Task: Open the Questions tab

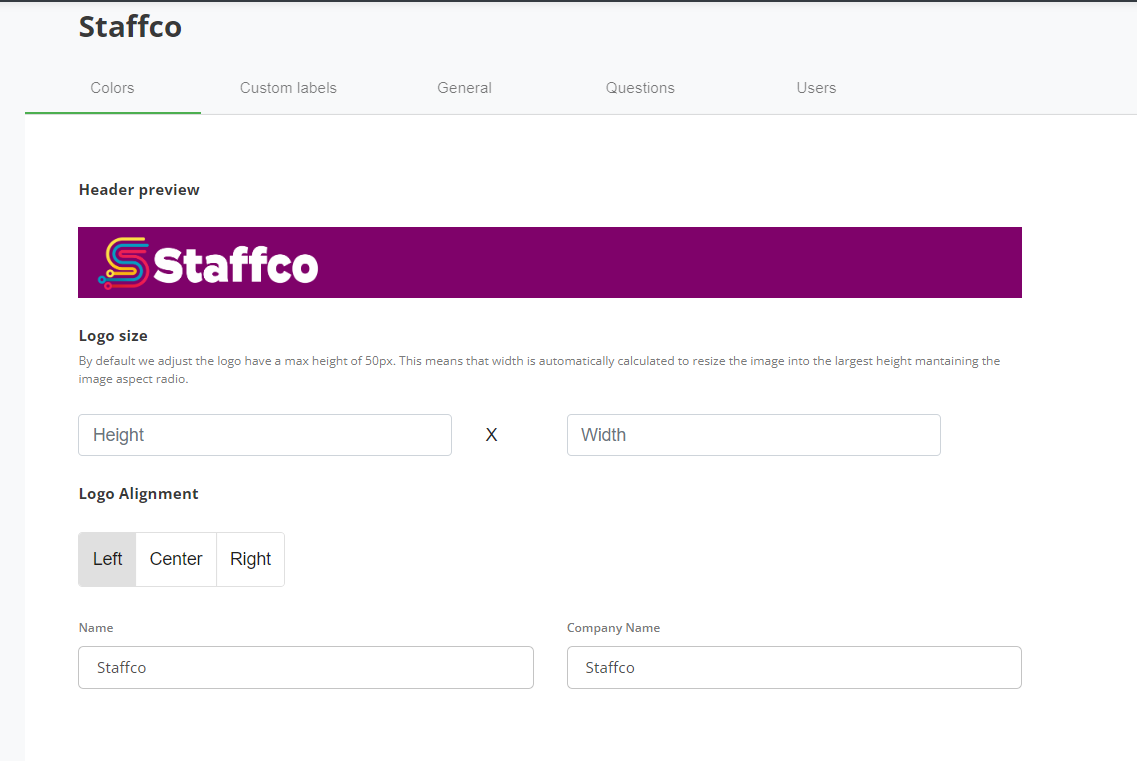Action: (640, 88)
